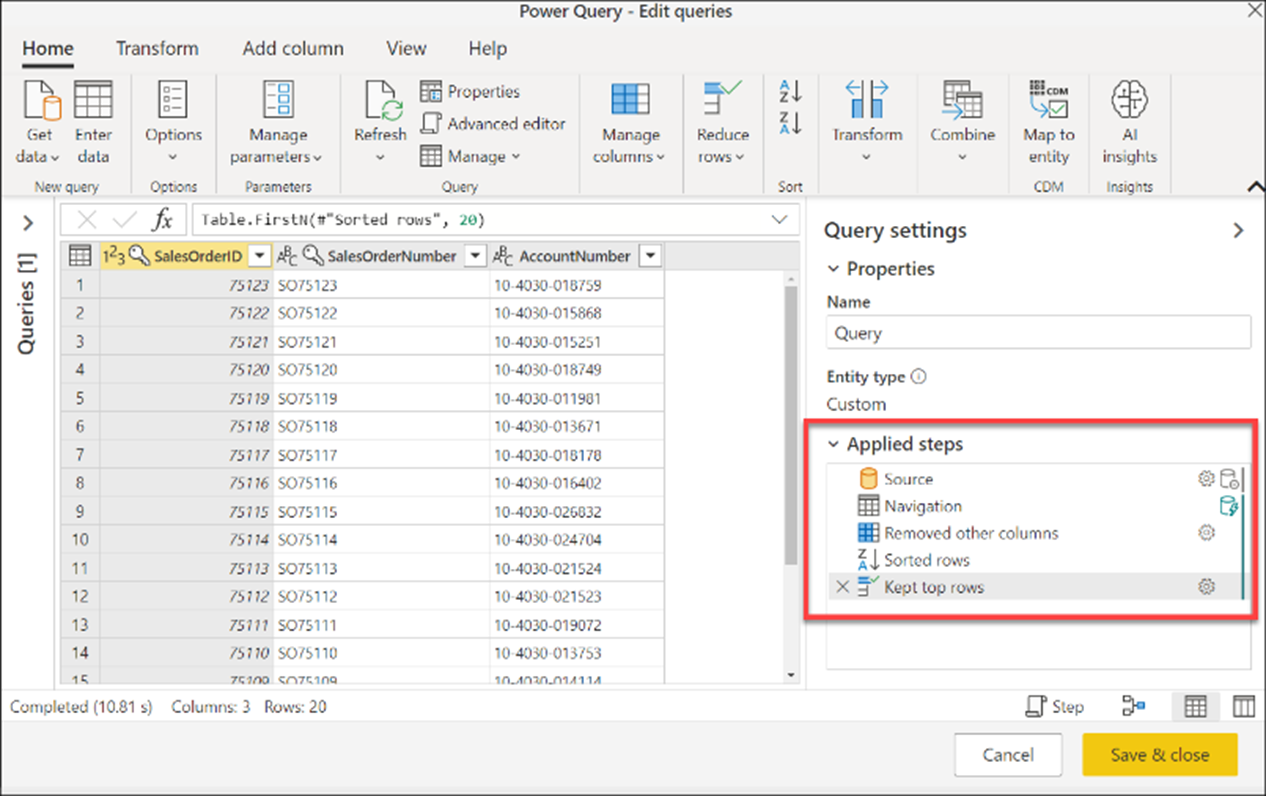1266x796 pixels.
Task: Edit the query Name field
Action: [x=1039, y=333]
